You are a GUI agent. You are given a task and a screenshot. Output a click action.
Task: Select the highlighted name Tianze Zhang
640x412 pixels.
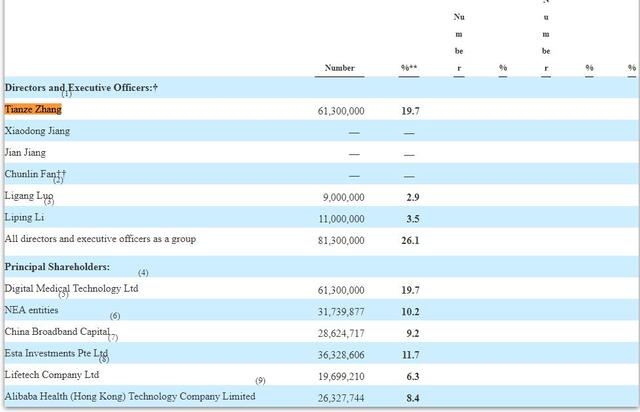33,109
